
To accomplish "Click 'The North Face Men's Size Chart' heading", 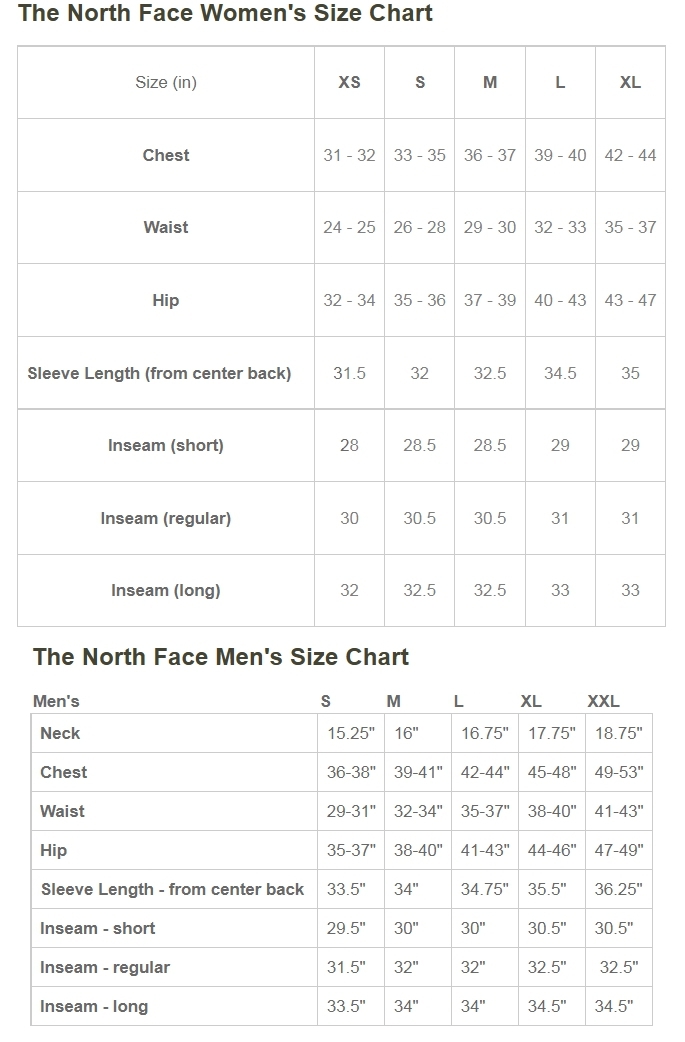I will coord(220,657).
